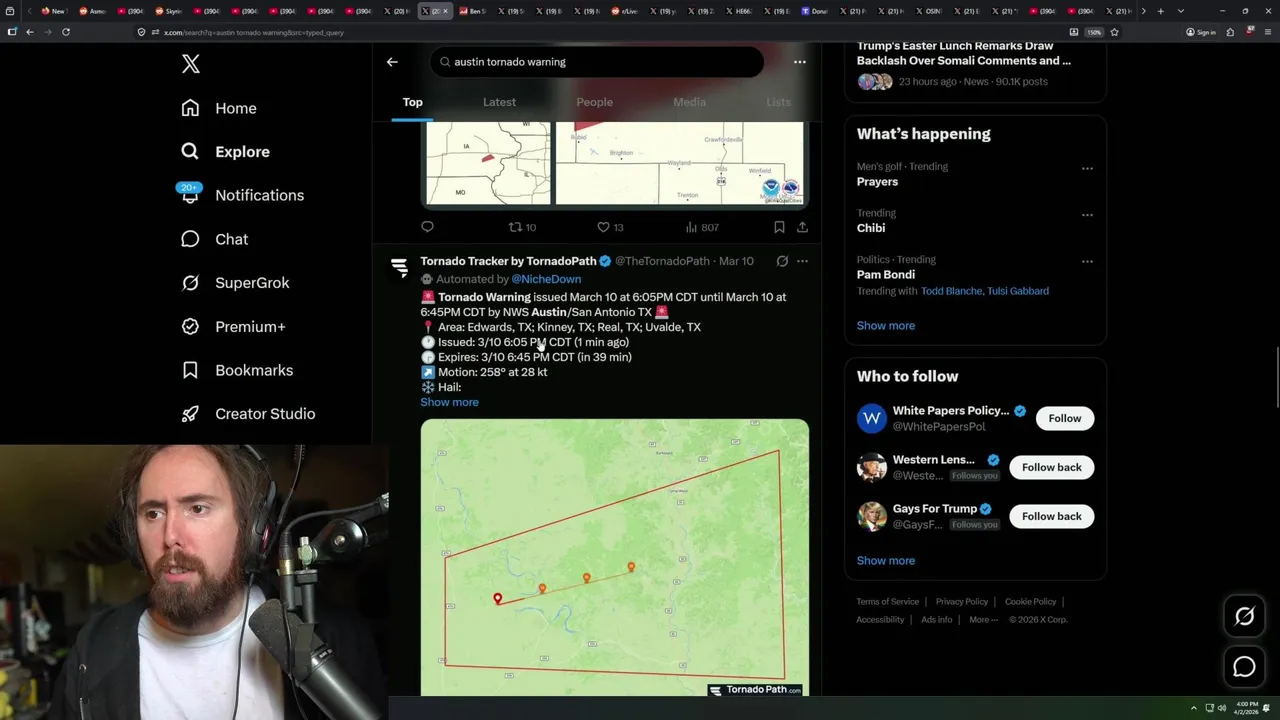
Task: Open Tornado Tracker profile avatar
Action: [399, 267]
